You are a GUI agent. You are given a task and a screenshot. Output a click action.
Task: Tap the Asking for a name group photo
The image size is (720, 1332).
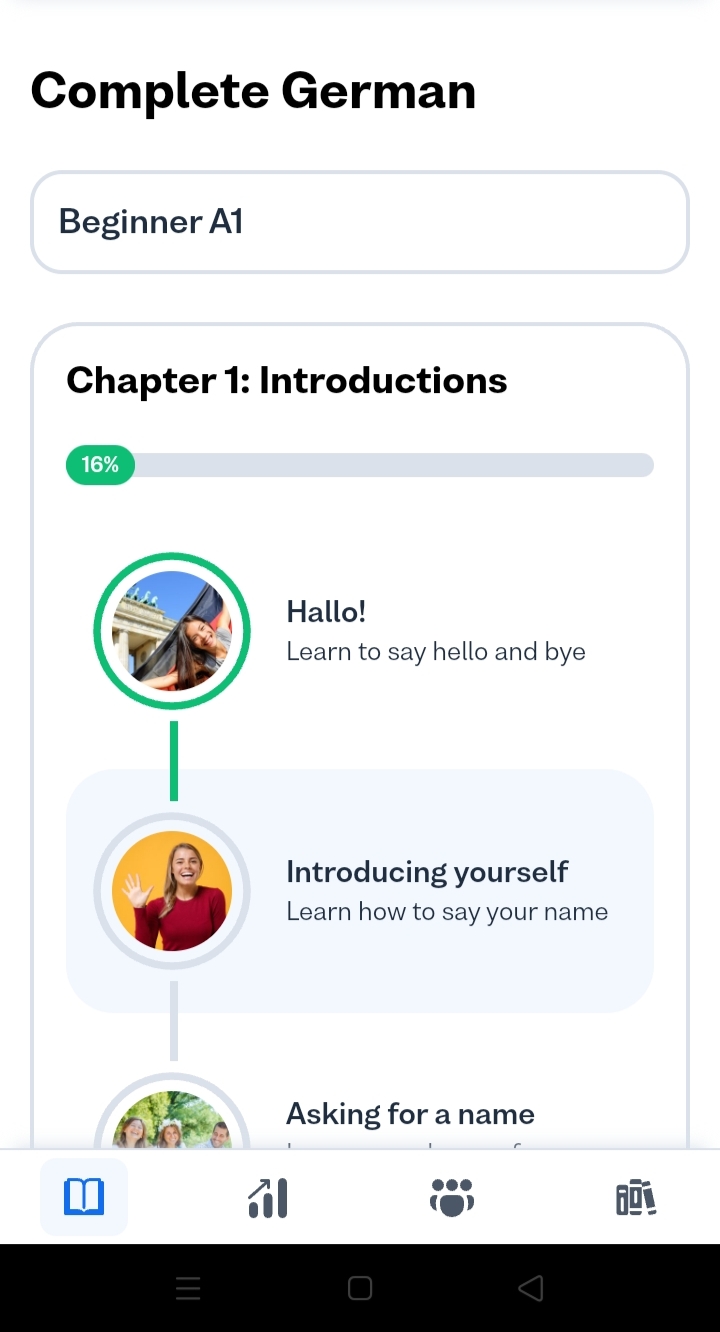pyautogui.click(x=172, y=1125)
